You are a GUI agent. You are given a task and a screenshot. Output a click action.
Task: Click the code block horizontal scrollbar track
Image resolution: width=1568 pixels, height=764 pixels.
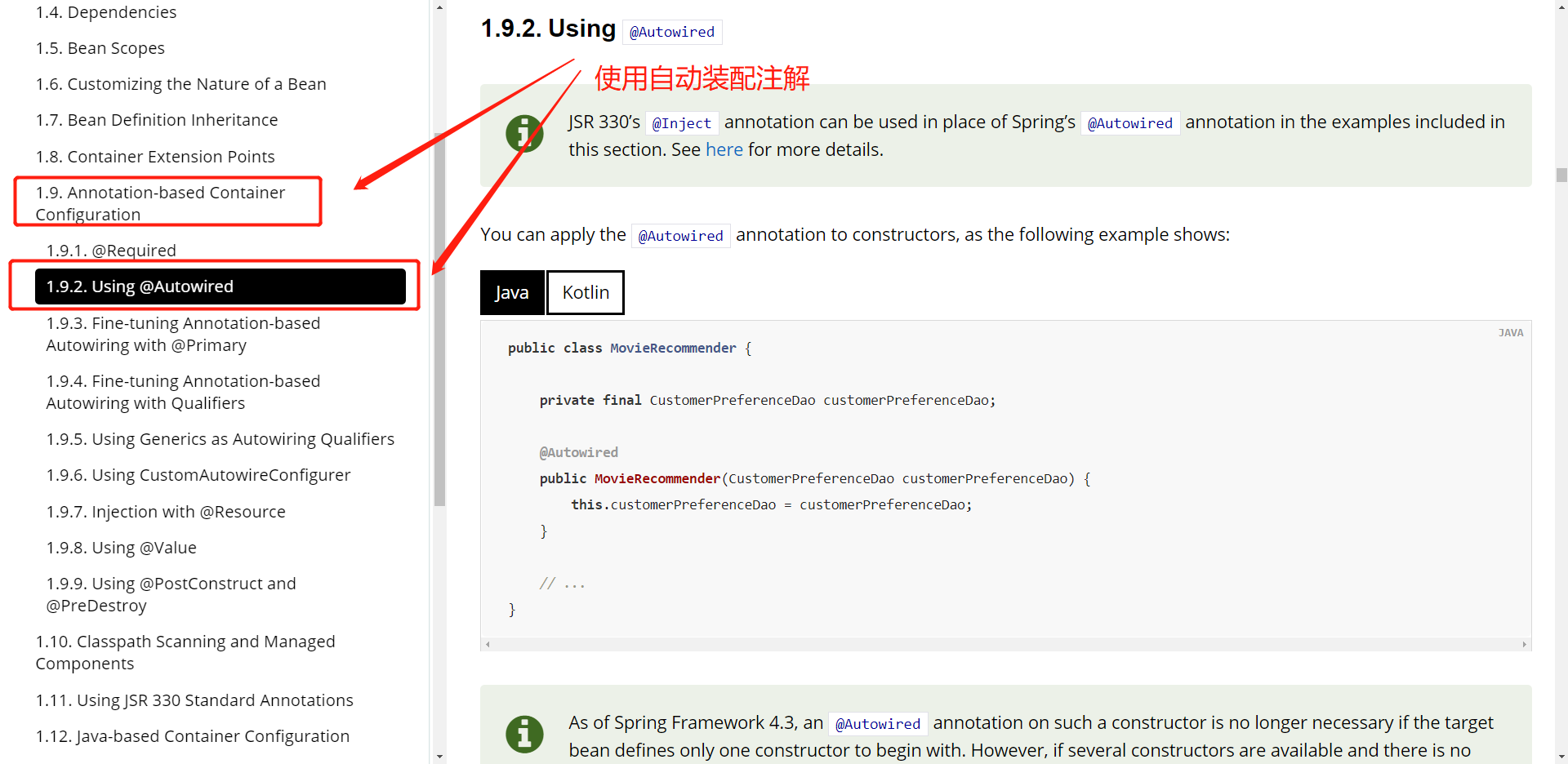point(1004,645)
